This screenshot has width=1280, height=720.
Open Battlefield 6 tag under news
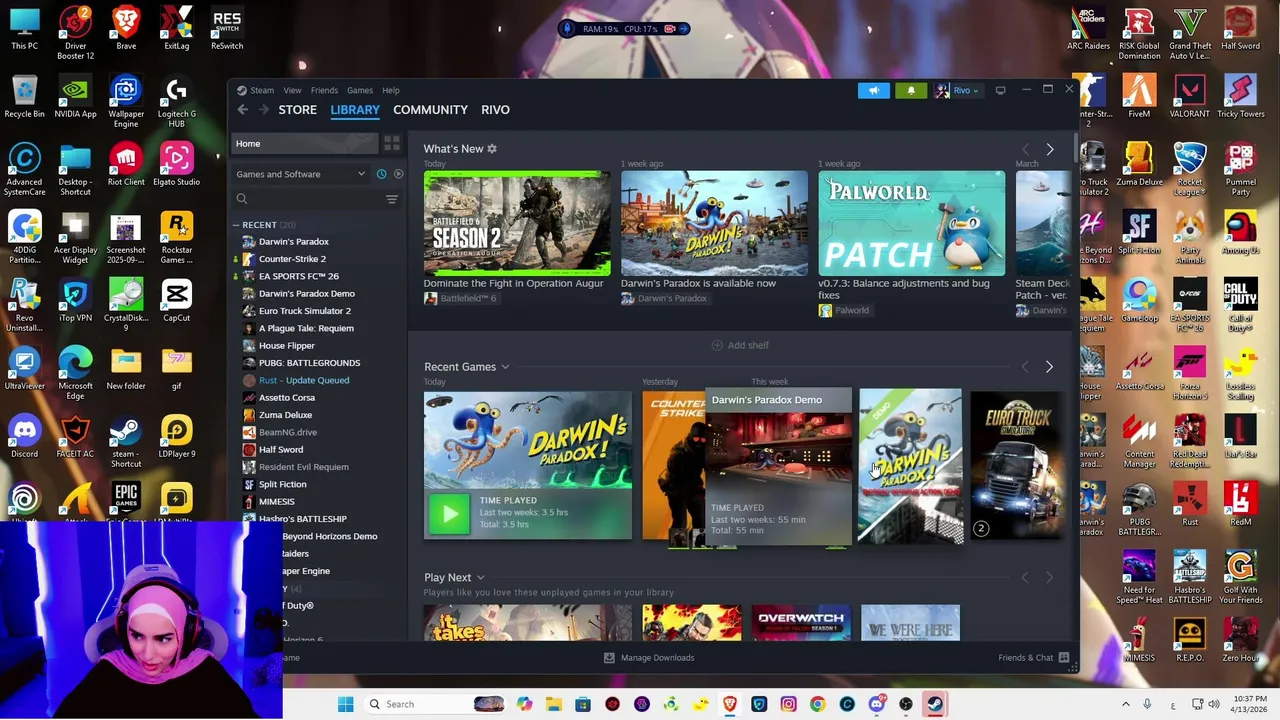(x=460, y=299)
